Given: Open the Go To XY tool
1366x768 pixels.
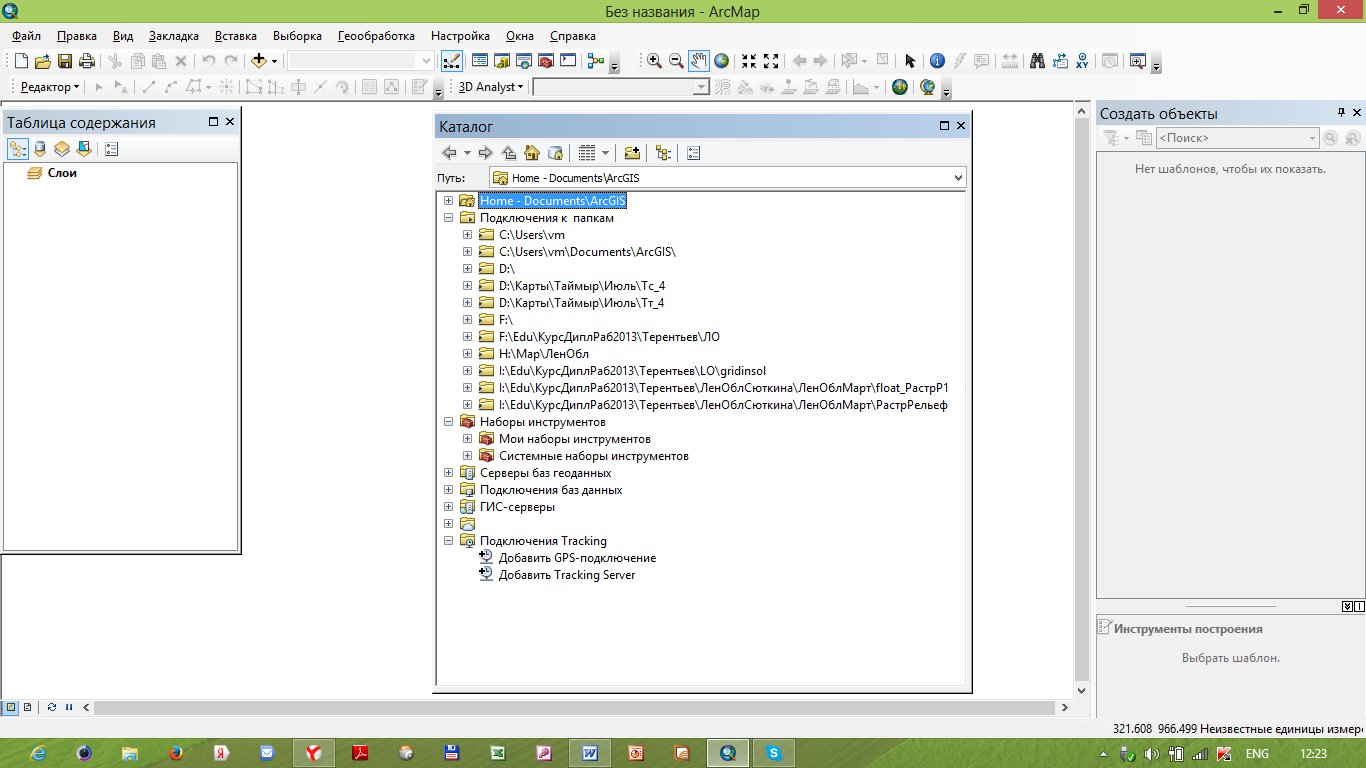Looking at the screenshot, I should click(x=1082, y=61).
